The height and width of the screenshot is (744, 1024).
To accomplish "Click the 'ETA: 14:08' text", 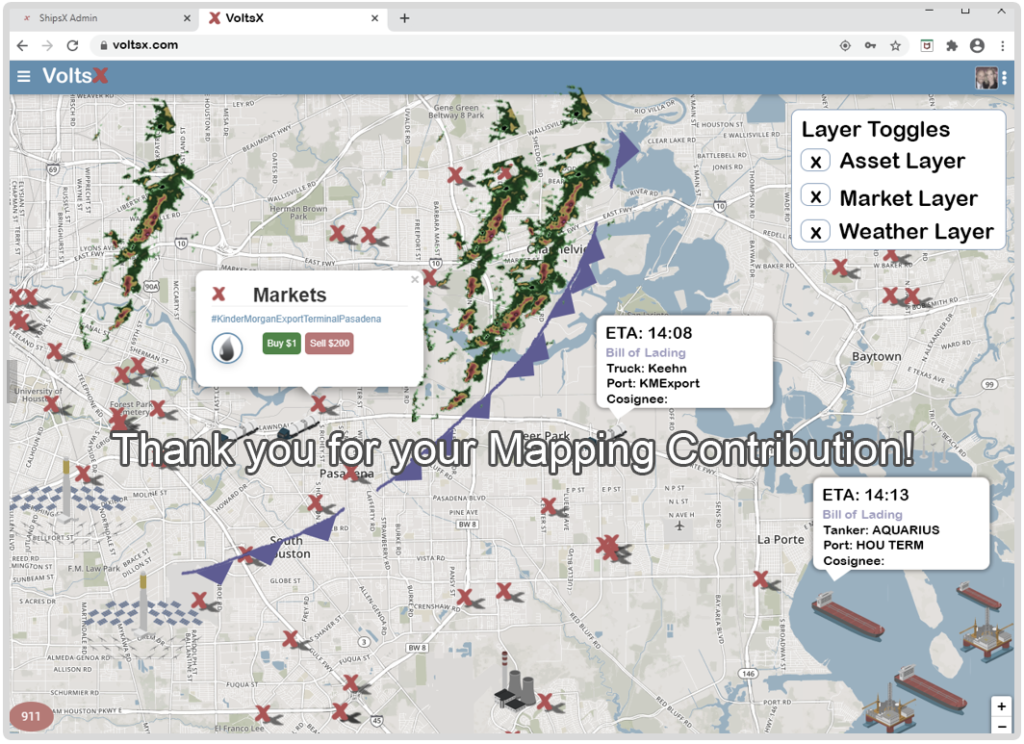I will pos(648,333).
